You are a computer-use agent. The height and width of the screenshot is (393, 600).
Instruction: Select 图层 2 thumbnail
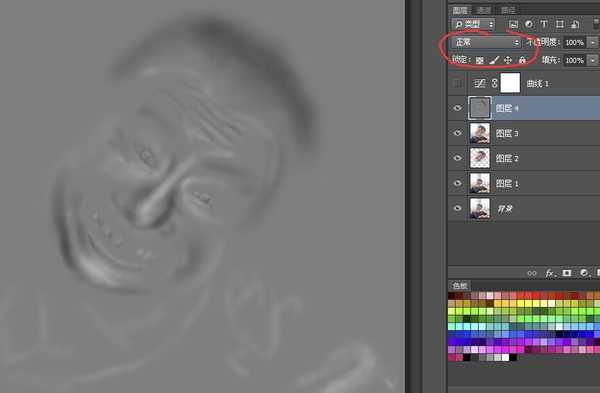point(480,158)
